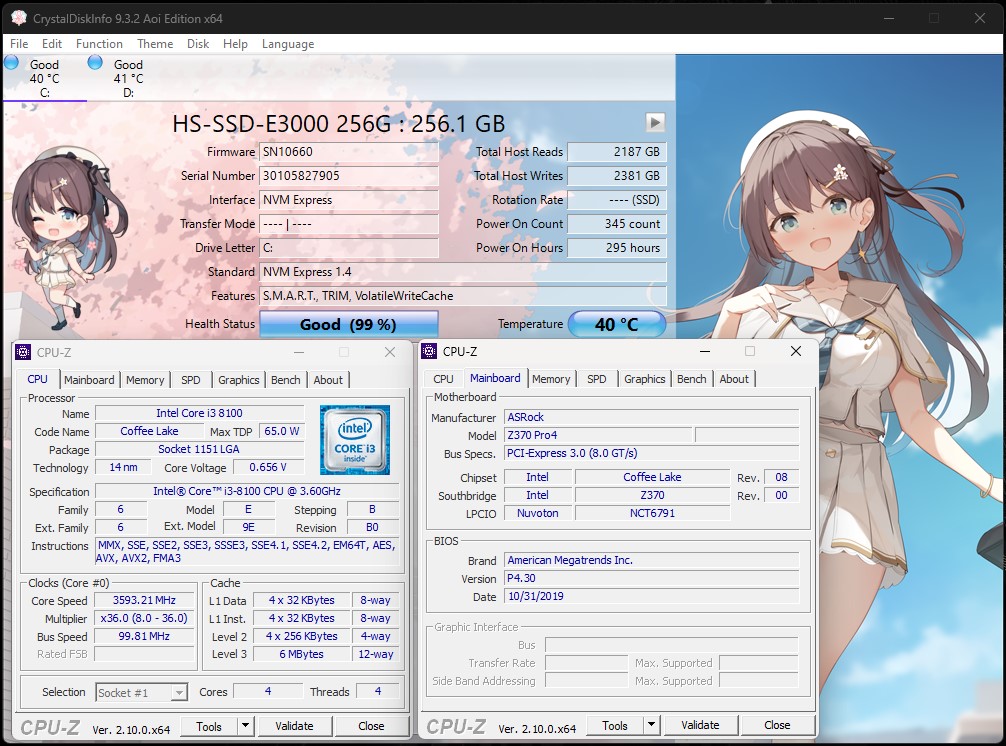The width and height of the screenshot is (1006, 746).
Task: Expand Tools dropdown arrow in right CPU-Z window
Action: (651, 725)
